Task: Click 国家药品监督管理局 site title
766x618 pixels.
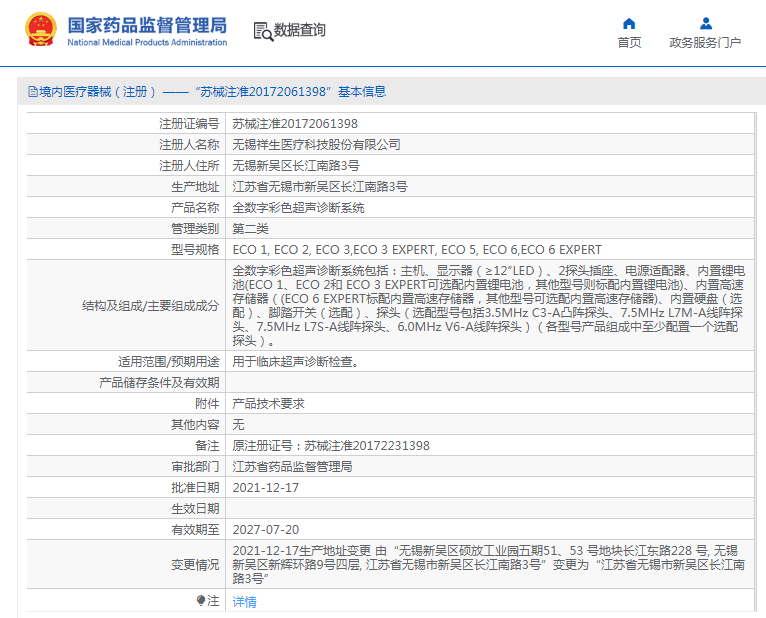Action: coord(147,25)
